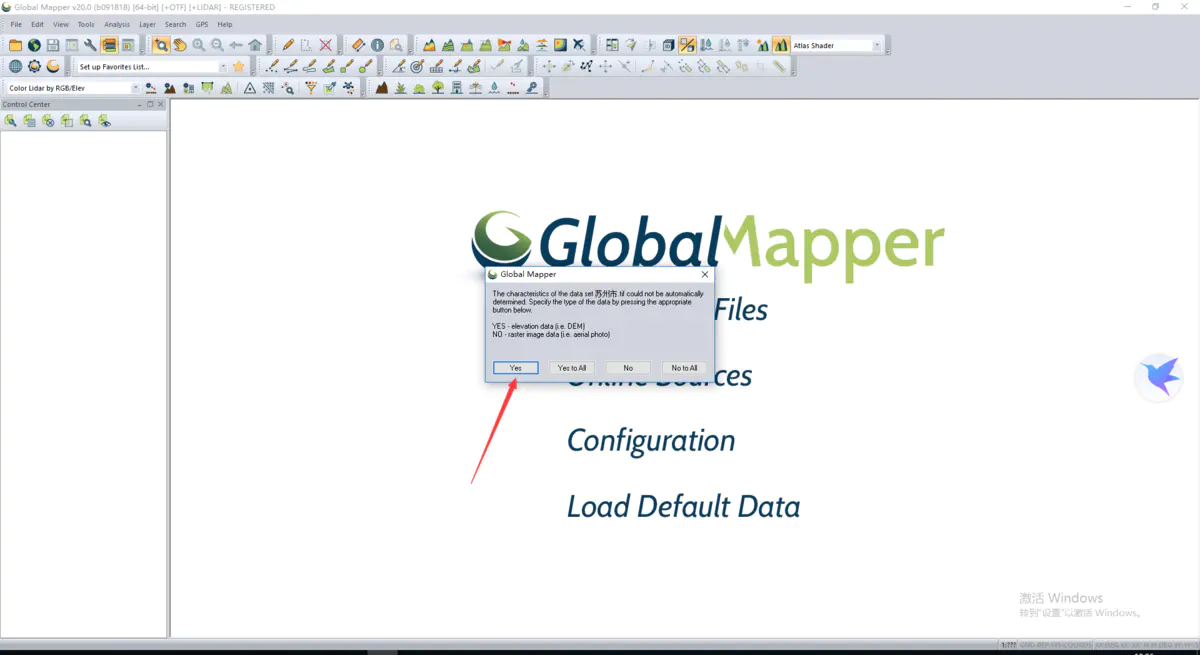Open the Set up Favorites List dropdown

[x=222, y=67]
